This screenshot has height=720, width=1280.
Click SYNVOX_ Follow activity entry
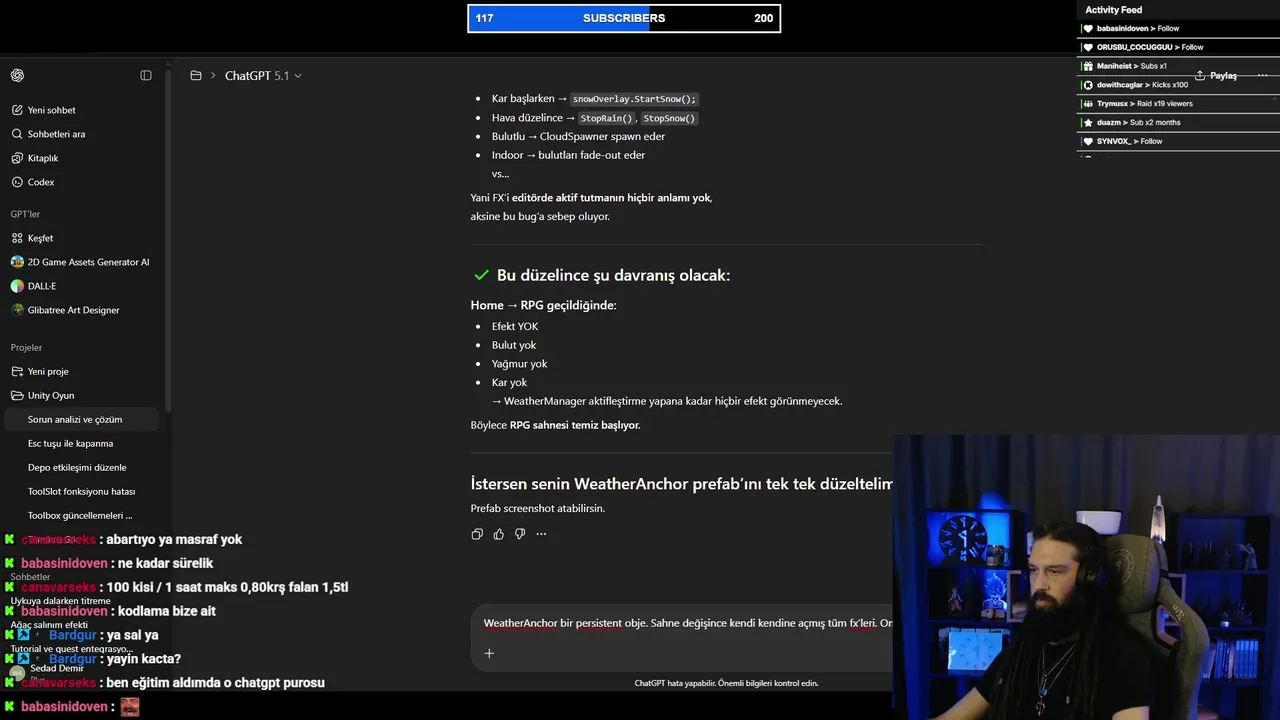coord(1122,142)
